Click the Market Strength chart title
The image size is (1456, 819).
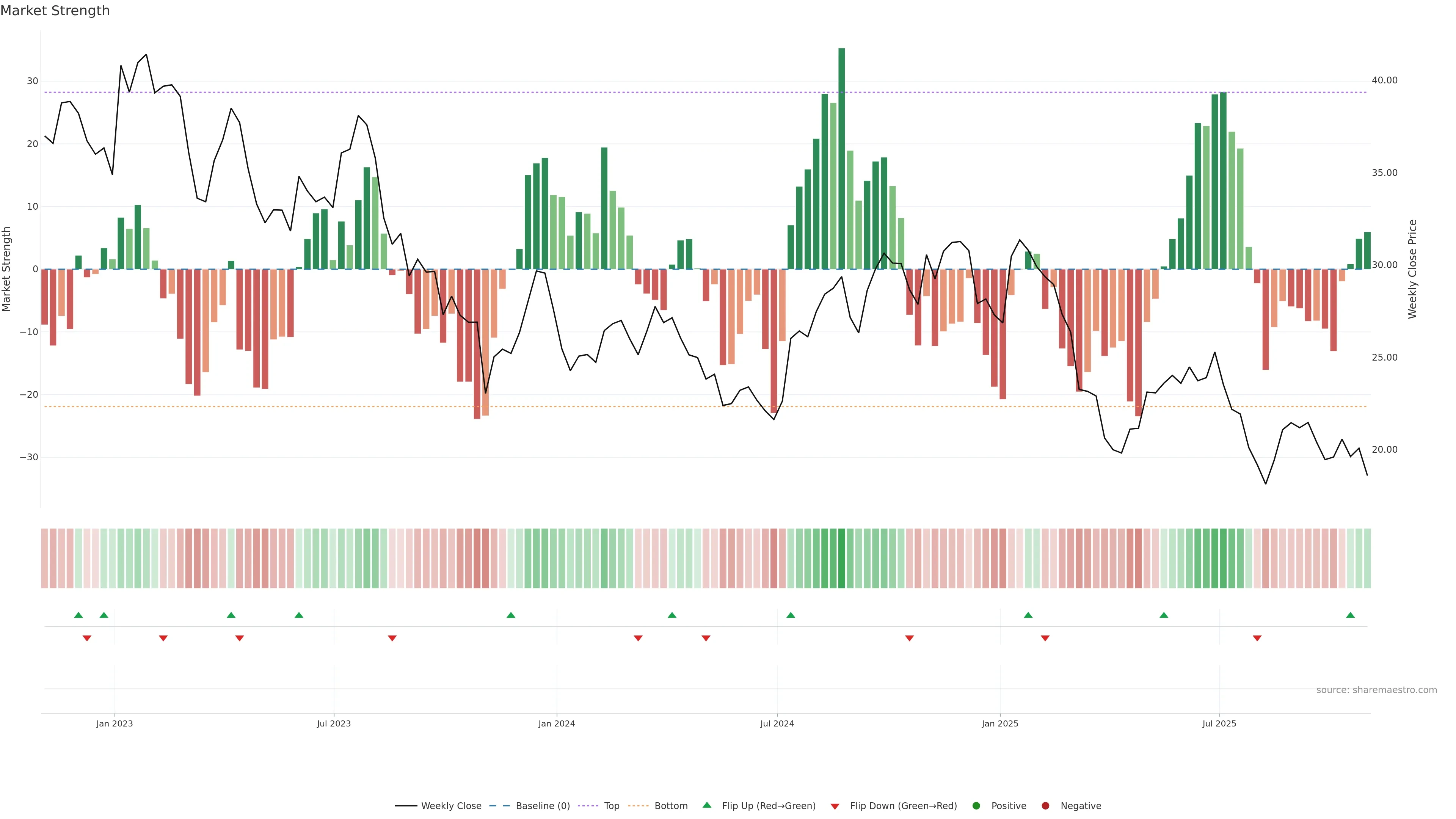pos(55,11)
